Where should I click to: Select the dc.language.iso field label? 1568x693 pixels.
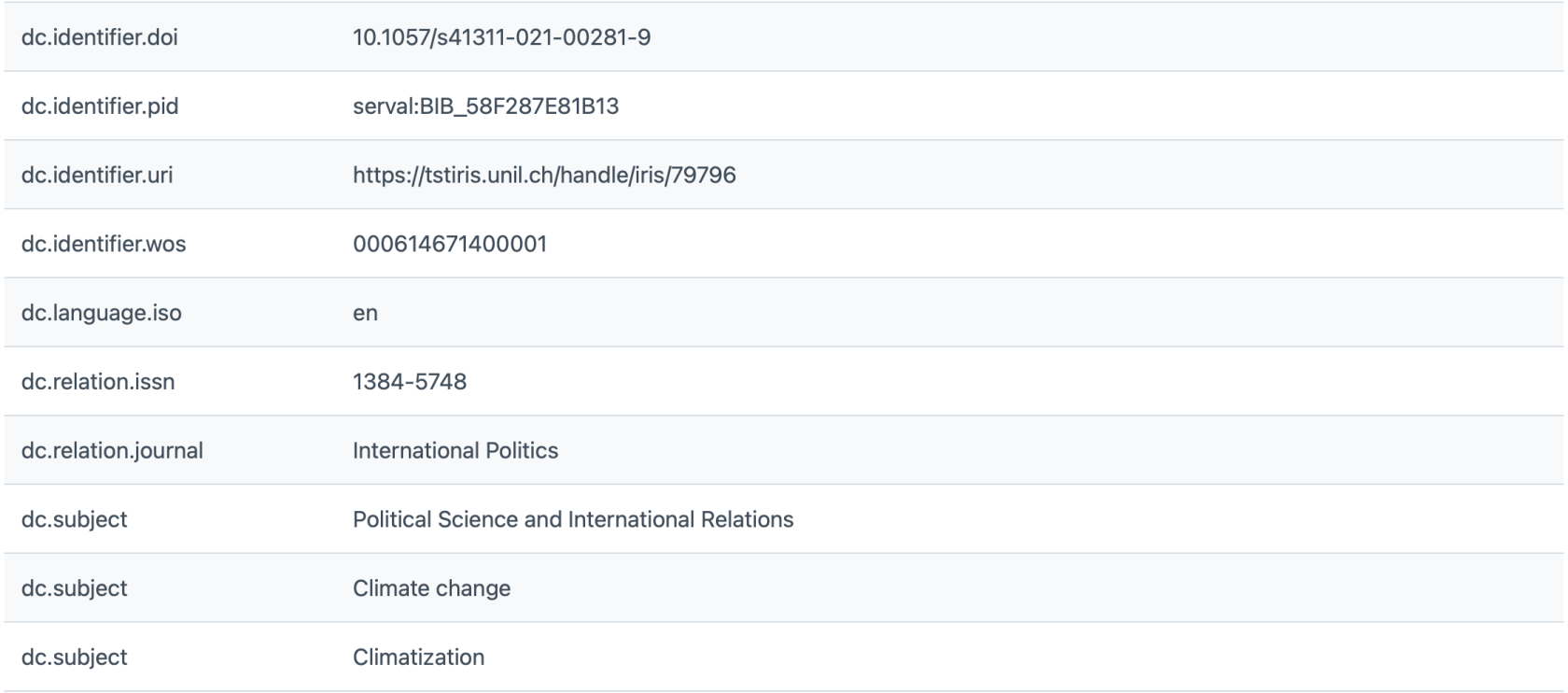pyautogui.click(x=101, y=313)
